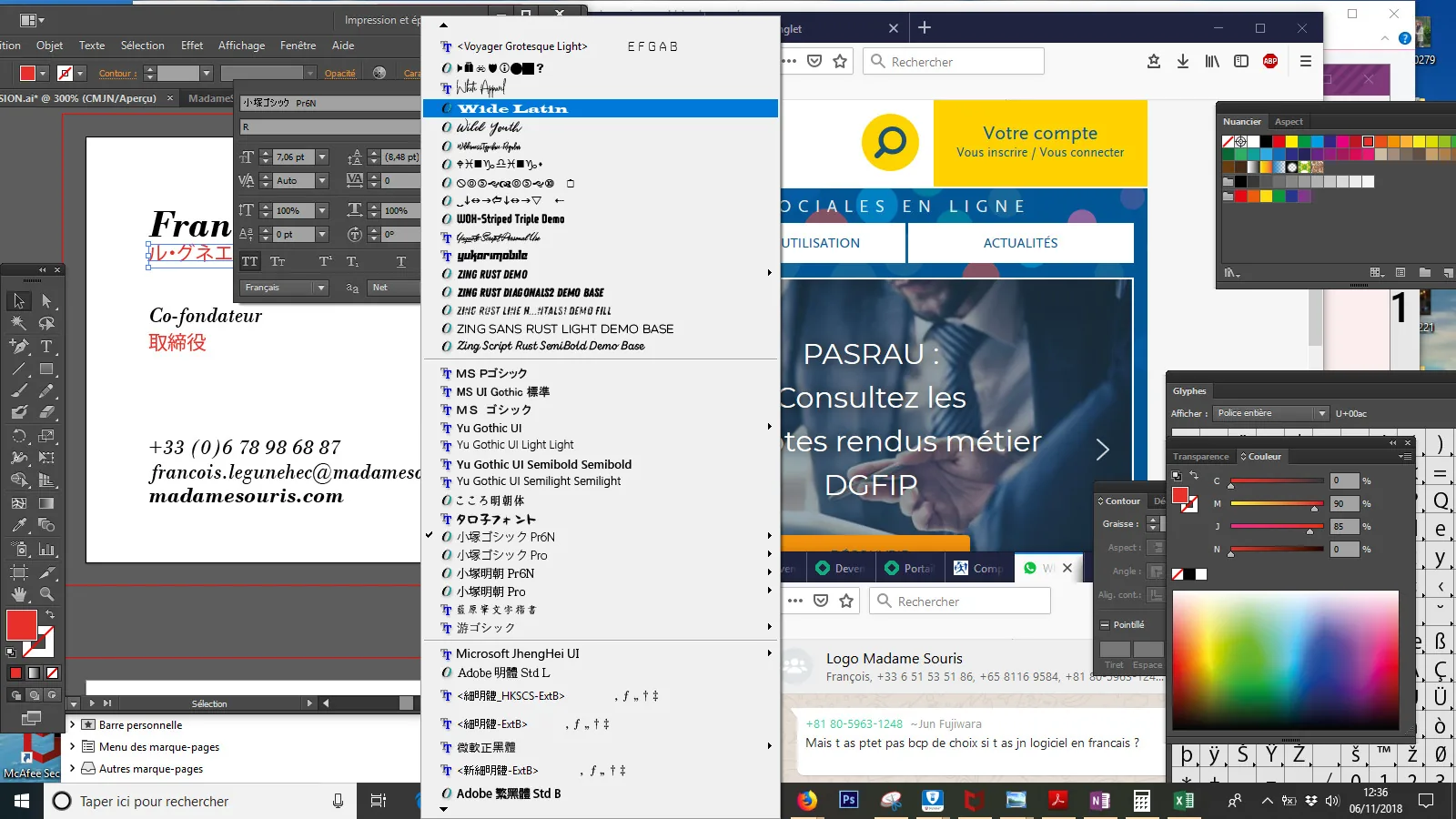Click the Adblock Plus ABP icon
The image size is (1456, 819).
point(1270,61)
